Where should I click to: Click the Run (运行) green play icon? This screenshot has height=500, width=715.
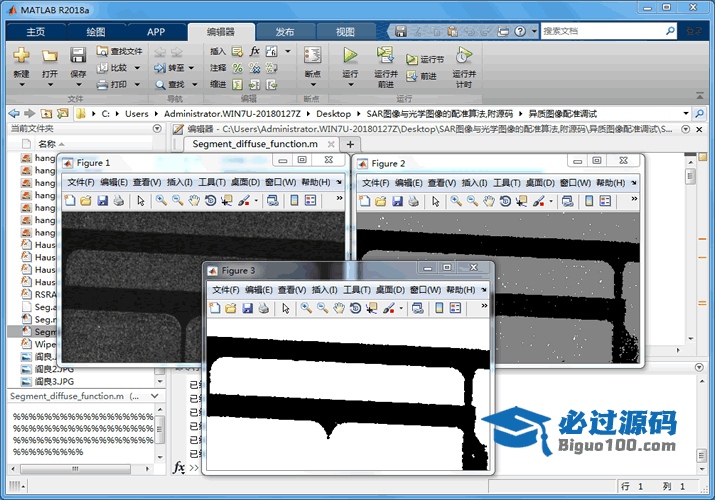pos(350,56)
